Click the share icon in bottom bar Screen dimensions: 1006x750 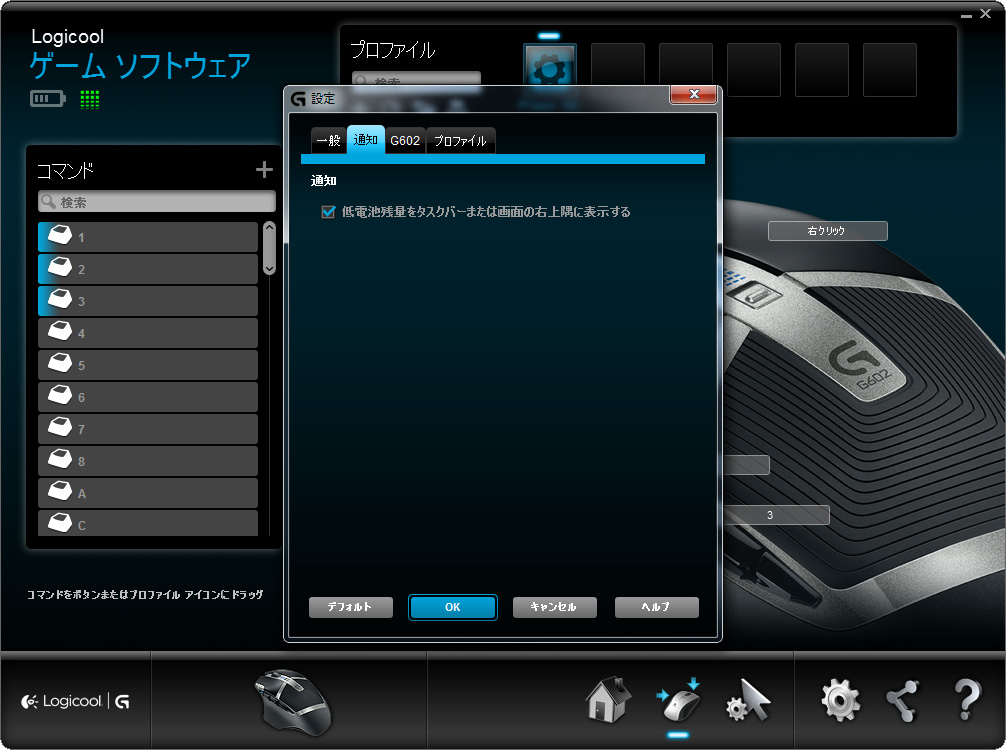(x=903, y=701)
